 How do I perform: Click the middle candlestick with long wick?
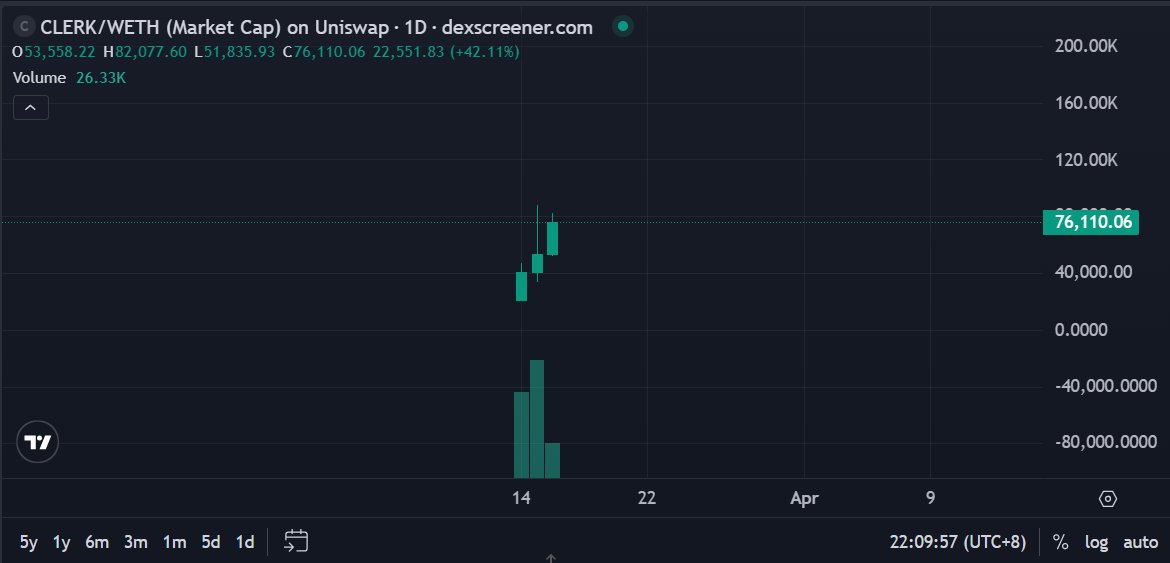[x=537, y=263]
